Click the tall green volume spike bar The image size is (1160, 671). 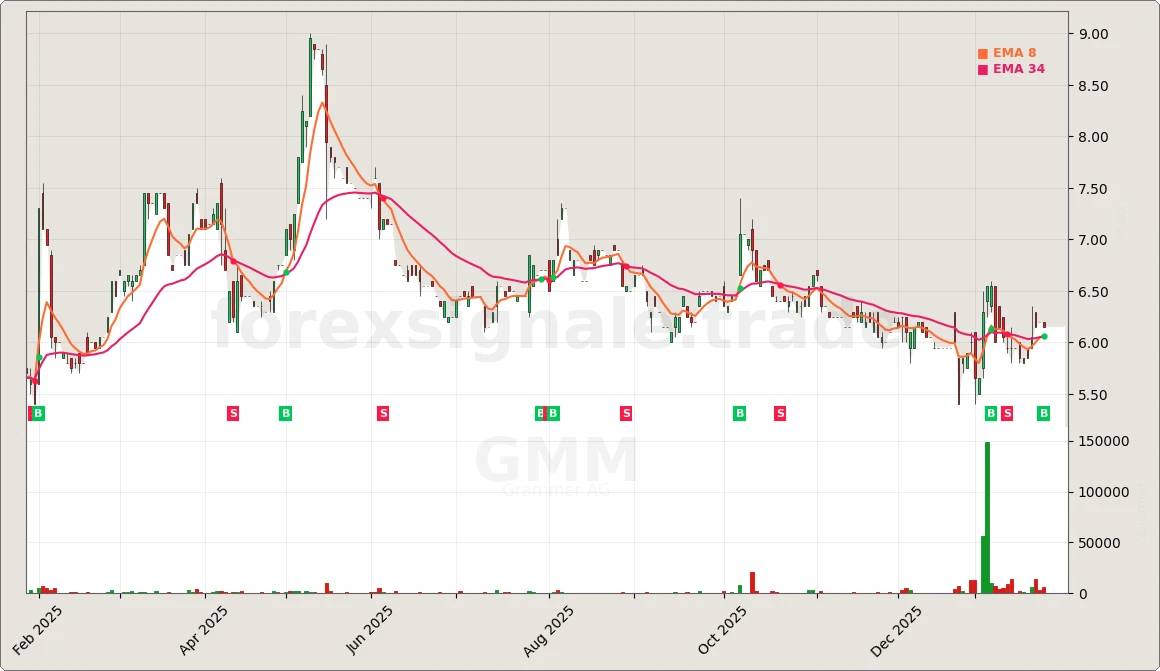tap(986, 518)
